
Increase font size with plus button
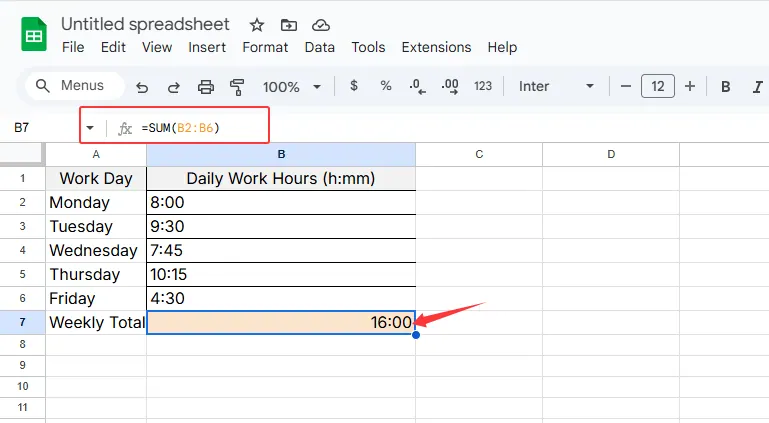point(690,86)
